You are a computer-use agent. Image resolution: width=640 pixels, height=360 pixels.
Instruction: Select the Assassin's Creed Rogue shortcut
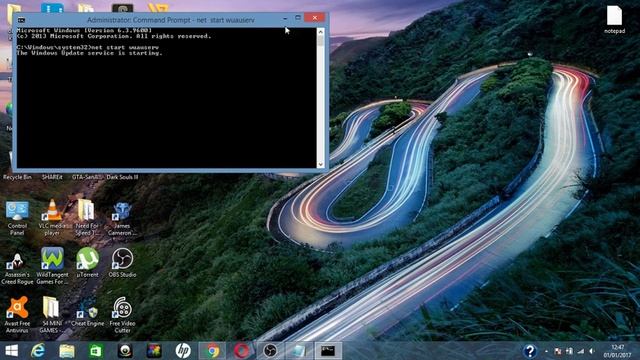click(17, 267)
